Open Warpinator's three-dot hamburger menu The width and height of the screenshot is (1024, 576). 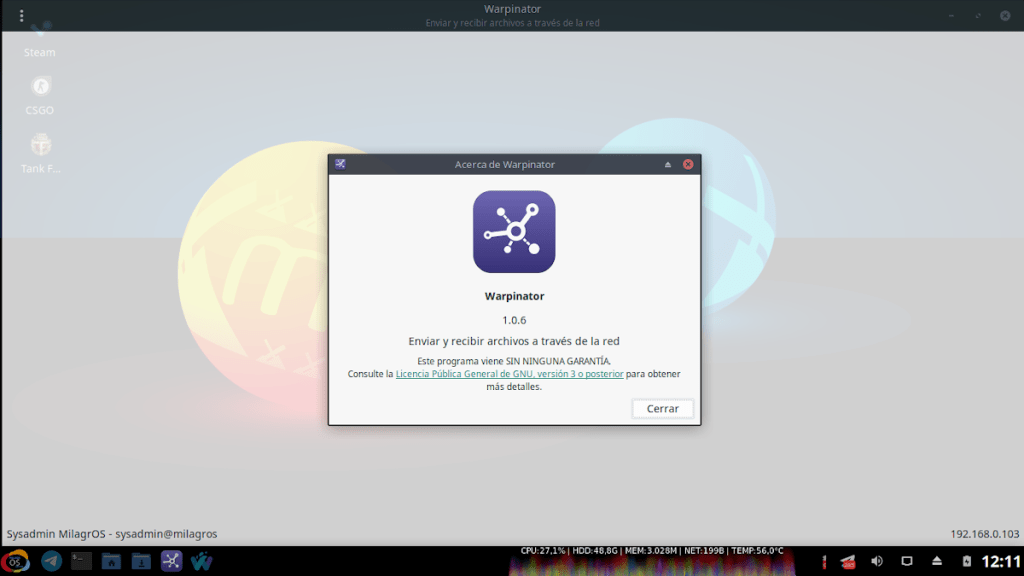click(22, 15)
